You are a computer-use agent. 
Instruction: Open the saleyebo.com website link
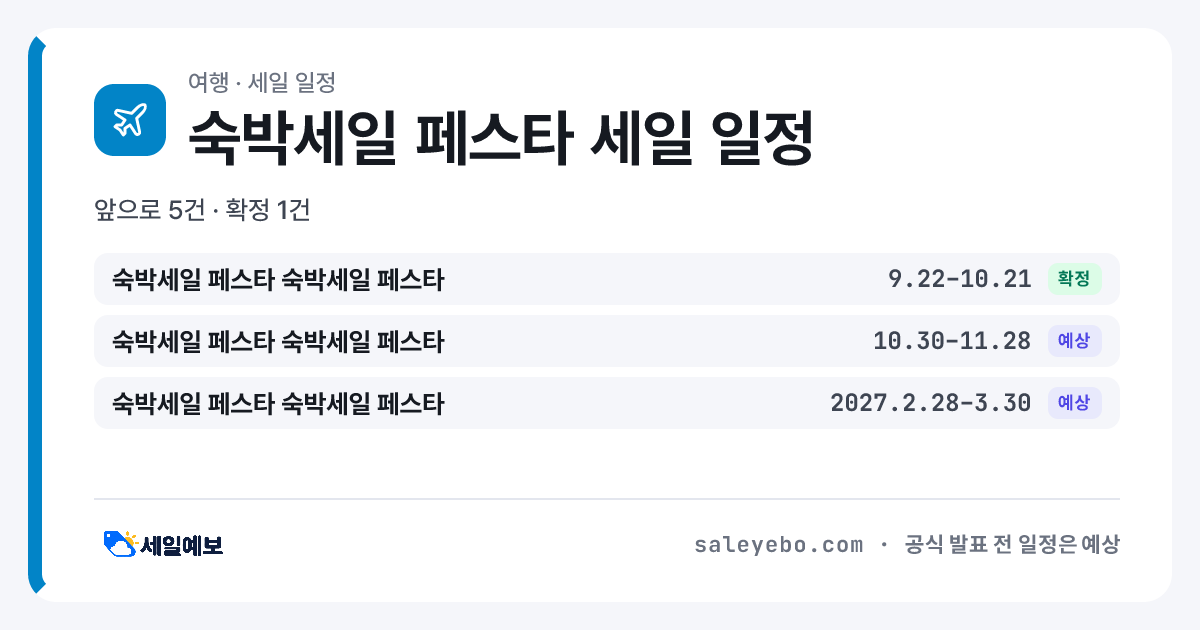(x=778, y=545)
